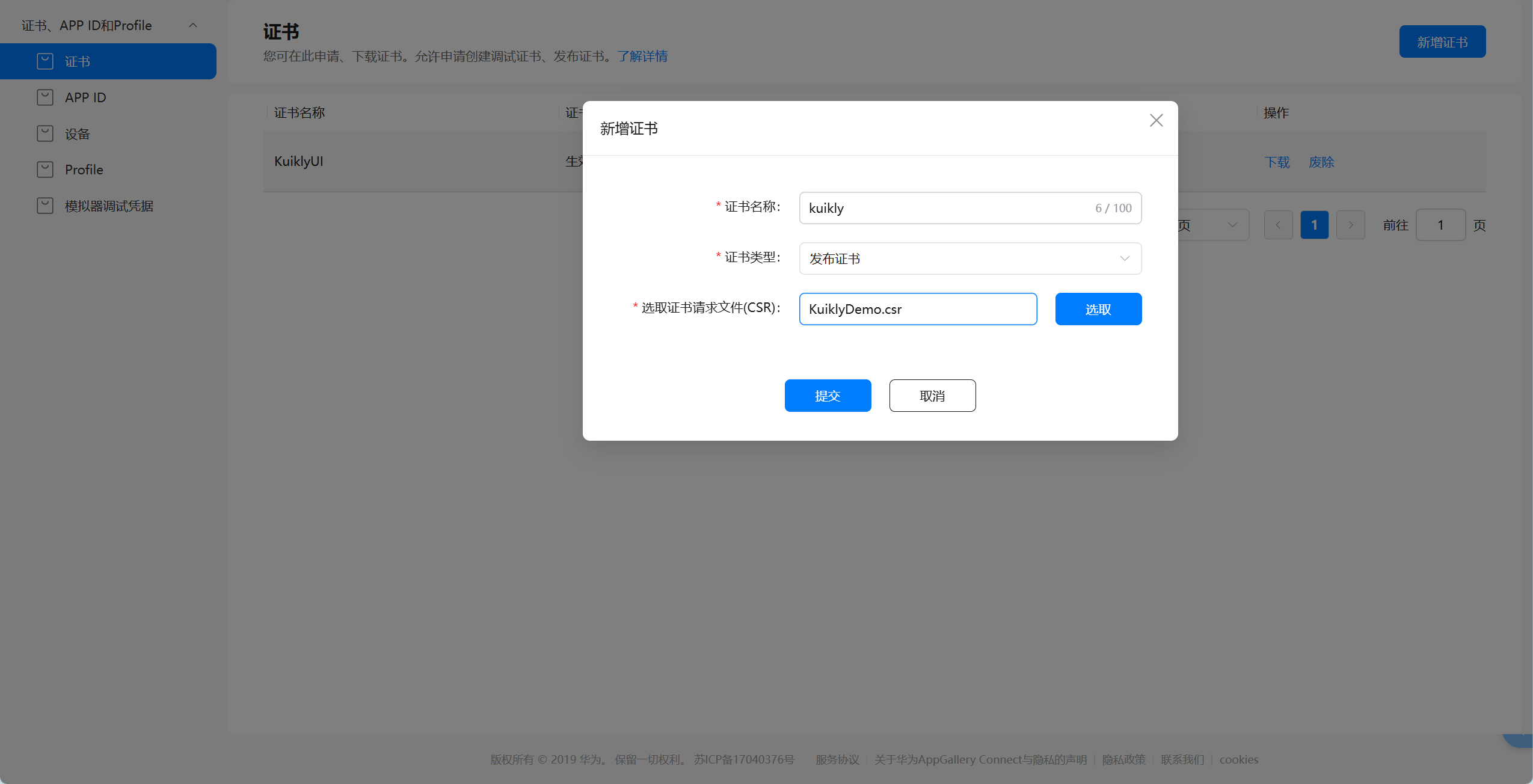Image resolution: width=1533 pixels, height=784 pixels.
Task: Click 选取 to choose a CSR file
Action: click(1098, 308)
